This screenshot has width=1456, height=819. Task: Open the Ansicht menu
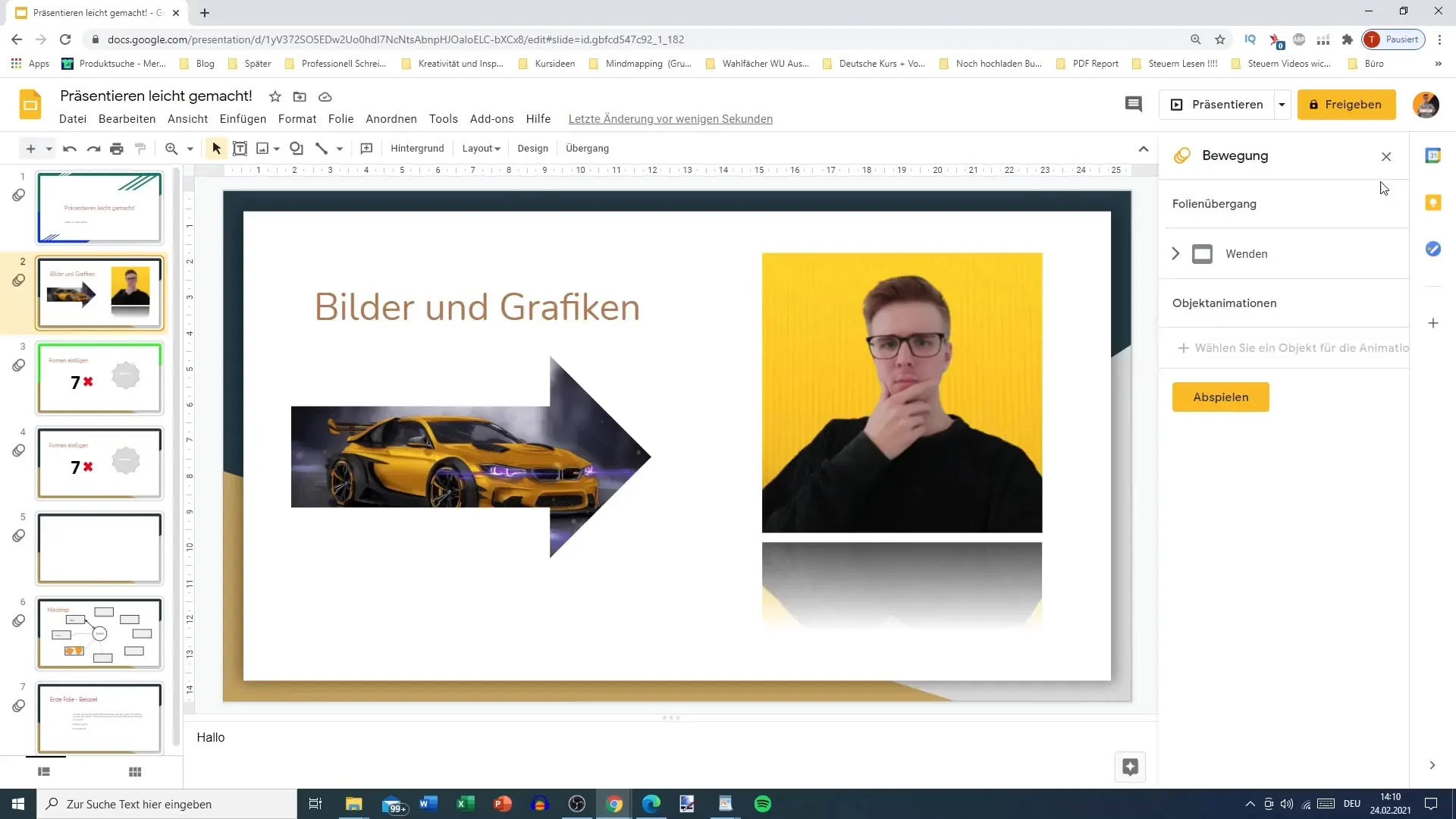[187, 119]
